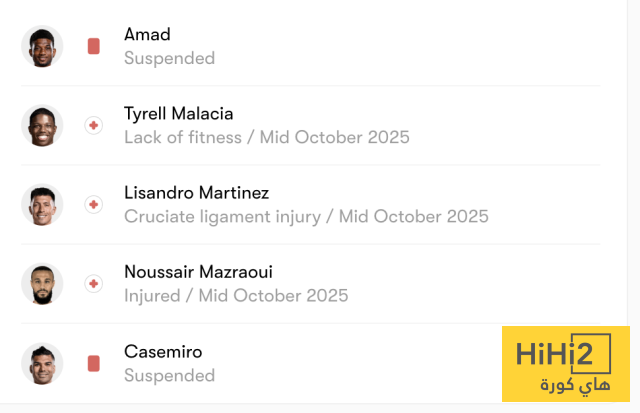Click Casemiro's red card suspension icon

click(x=93, y=363)
